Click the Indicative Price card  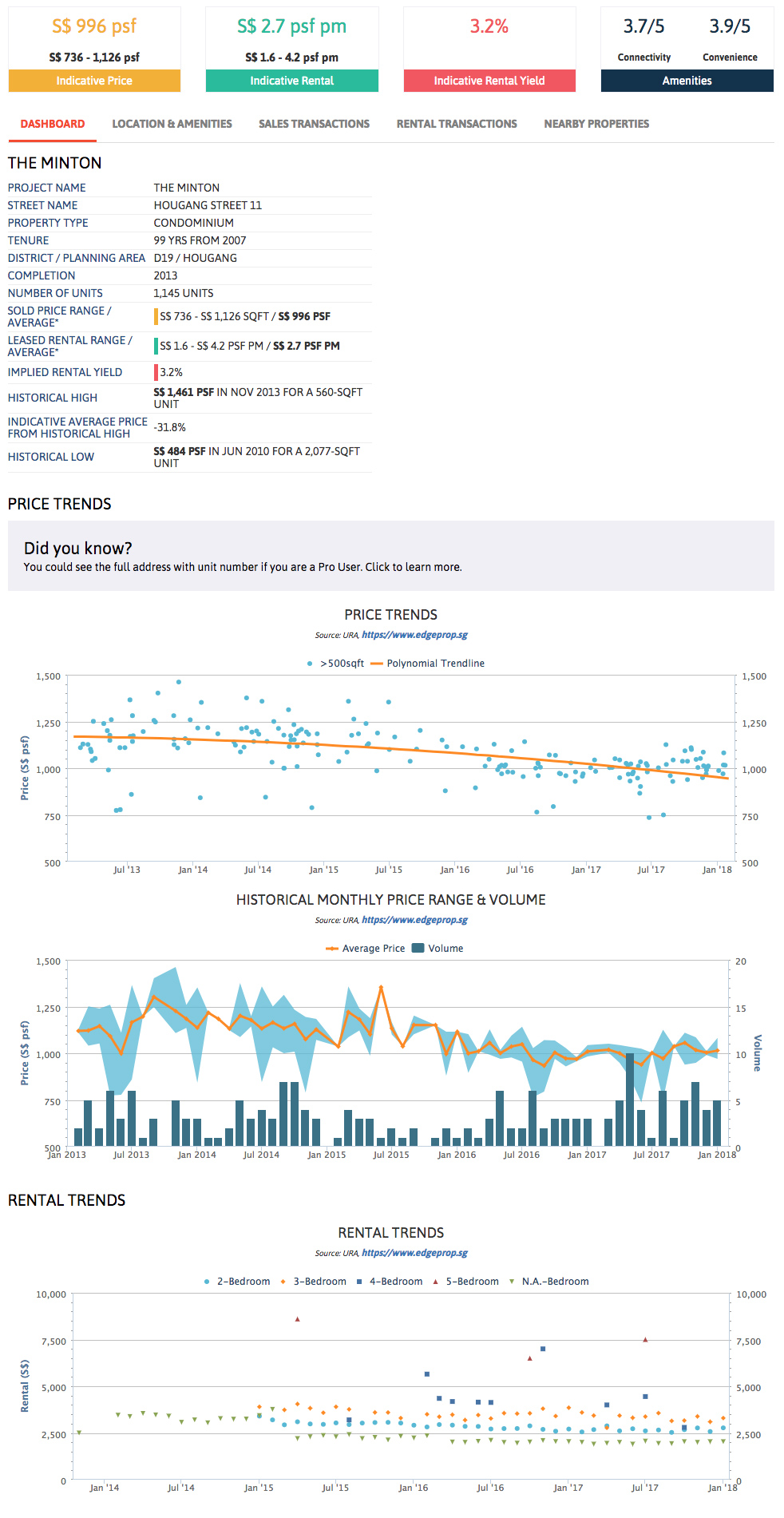click(x=94, y=50)
